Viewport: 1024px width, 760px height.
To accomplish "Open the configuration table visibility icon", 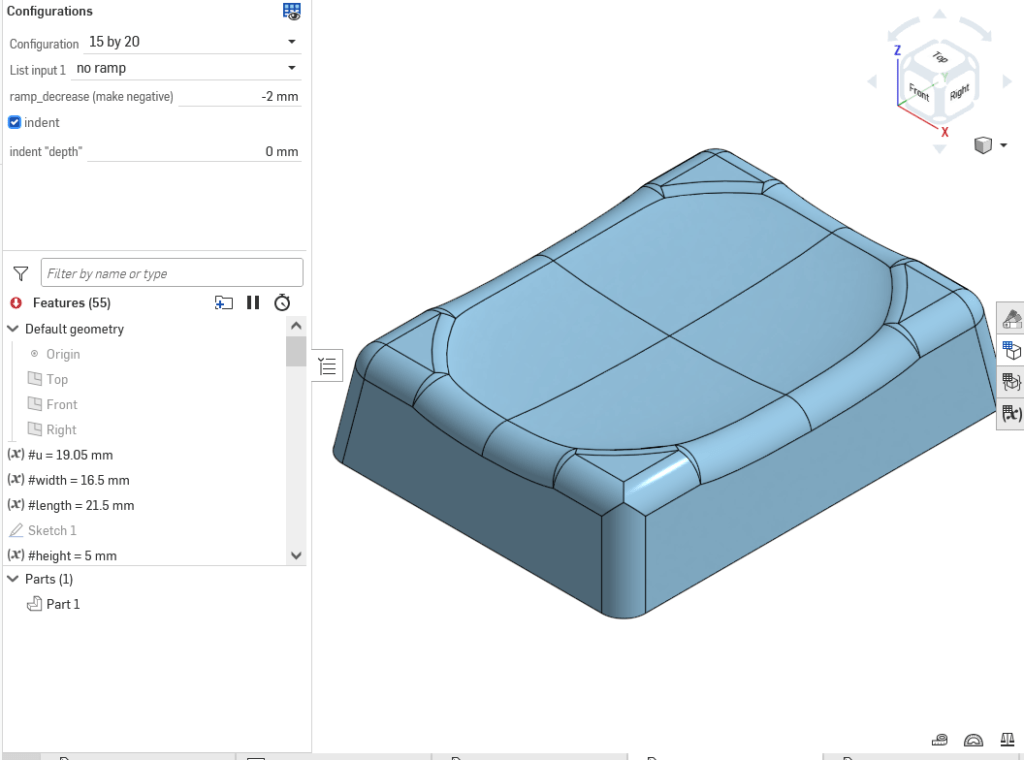I will [292, 12].
